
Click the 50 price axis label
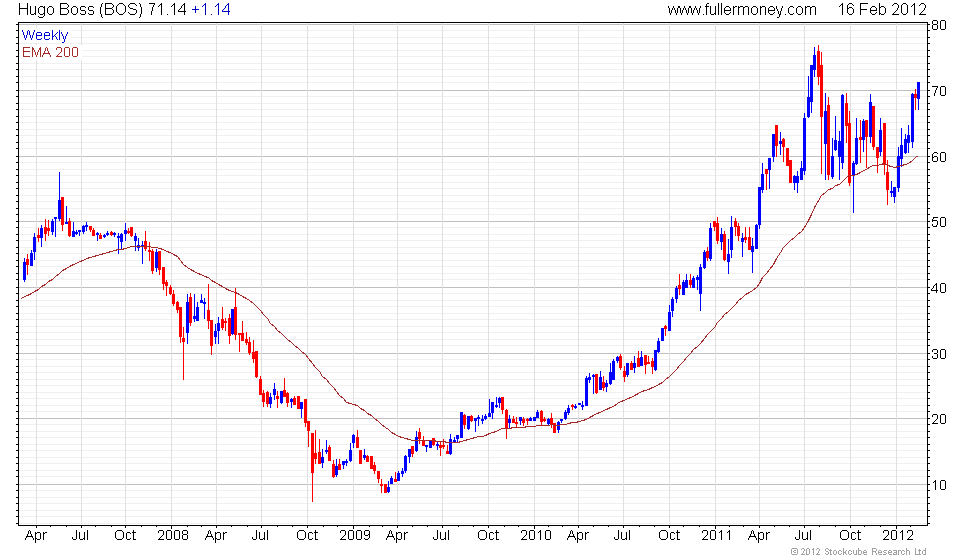pyautogui.click(x=939, y=222)
